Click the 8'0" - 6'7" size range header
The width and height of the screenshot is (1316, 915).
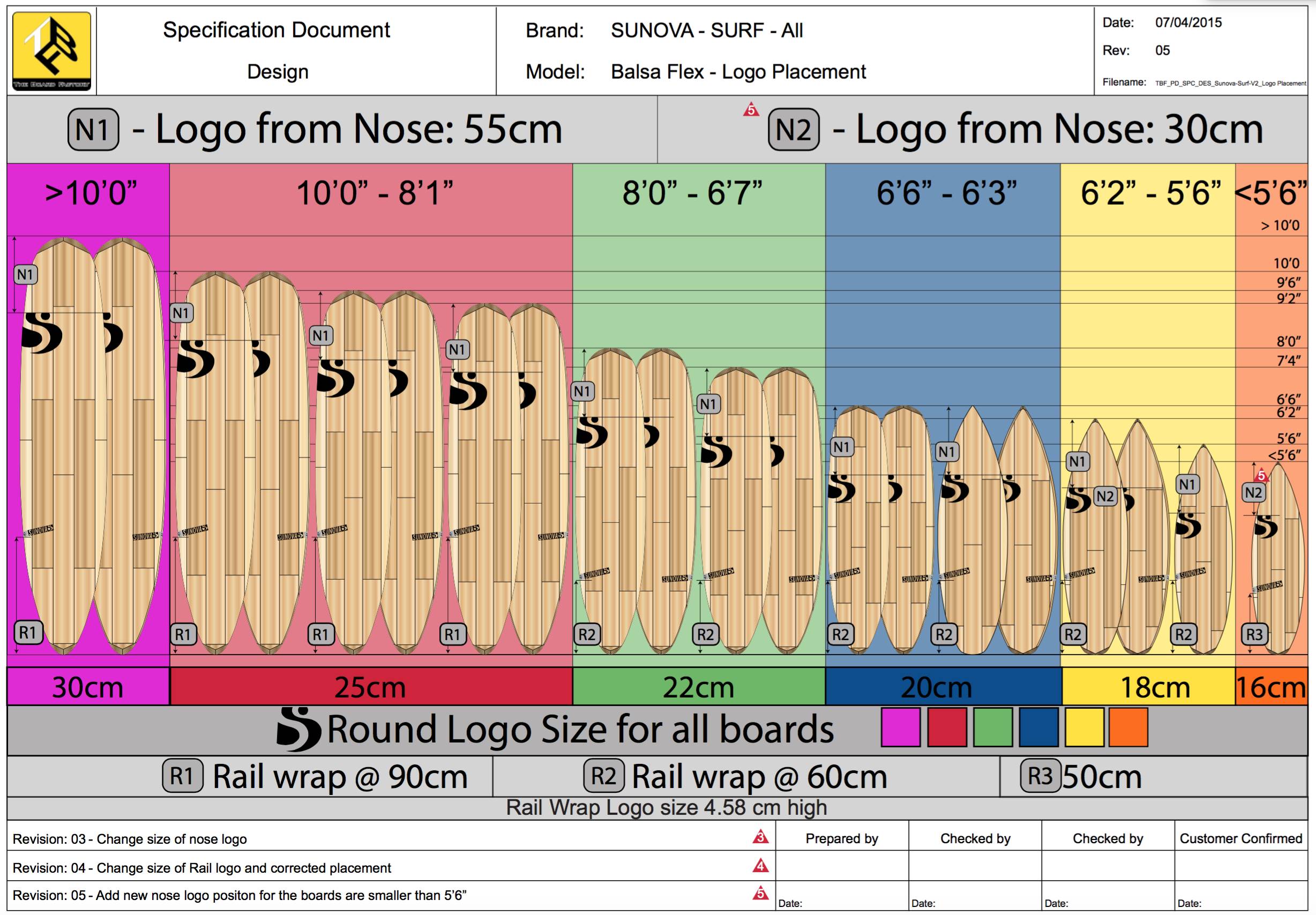692,193
